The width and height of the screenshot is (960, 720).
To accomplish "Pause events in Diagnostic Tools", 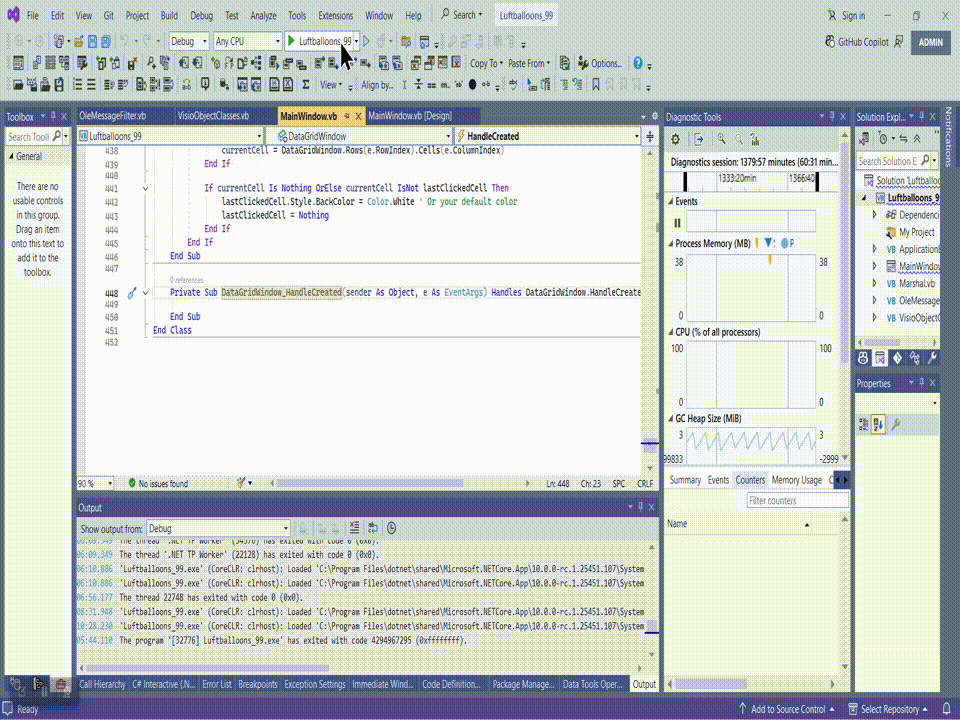I will 677,223.
